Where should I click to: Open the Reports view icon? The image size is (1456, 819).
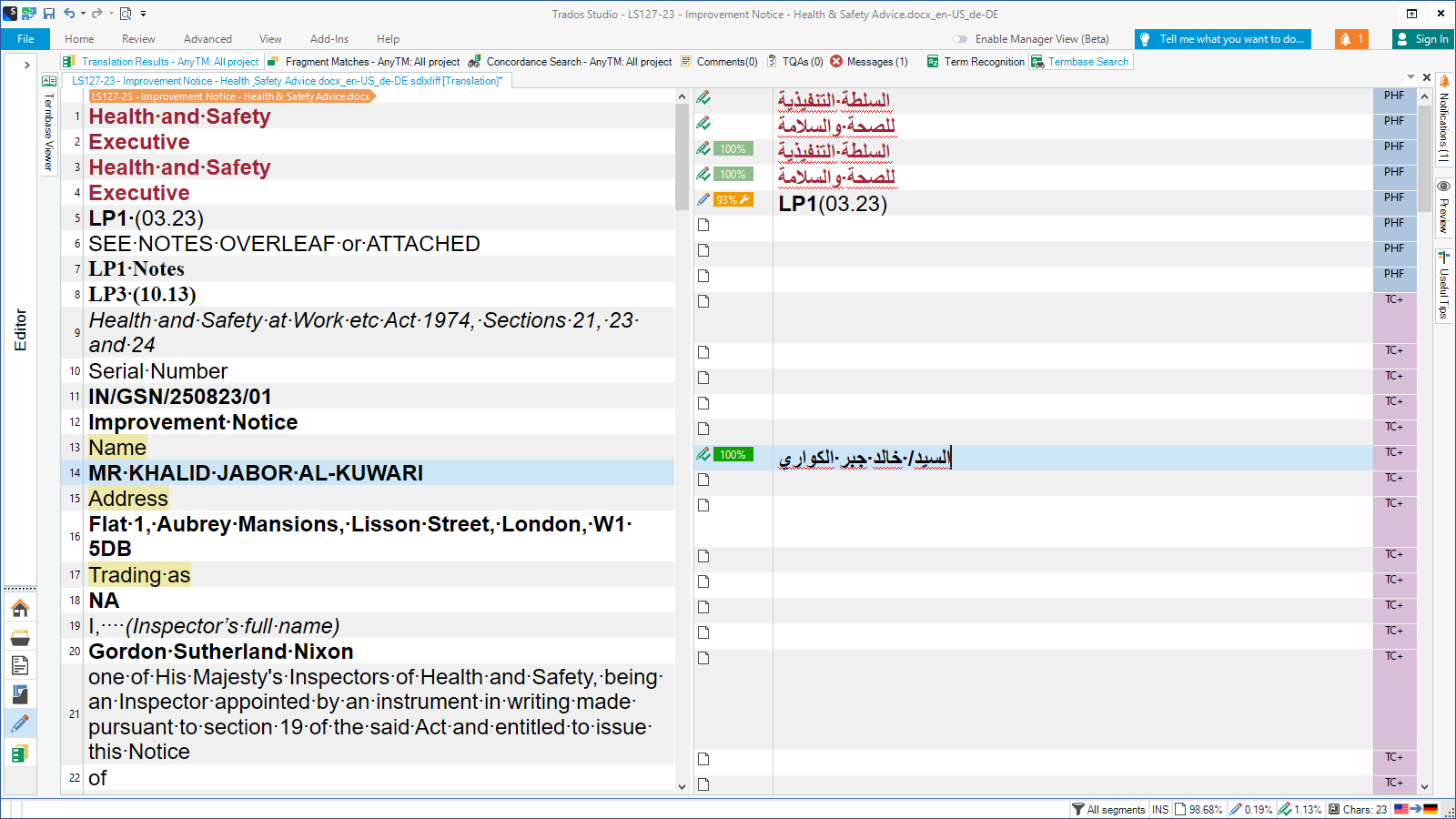(x=20, y=695)
